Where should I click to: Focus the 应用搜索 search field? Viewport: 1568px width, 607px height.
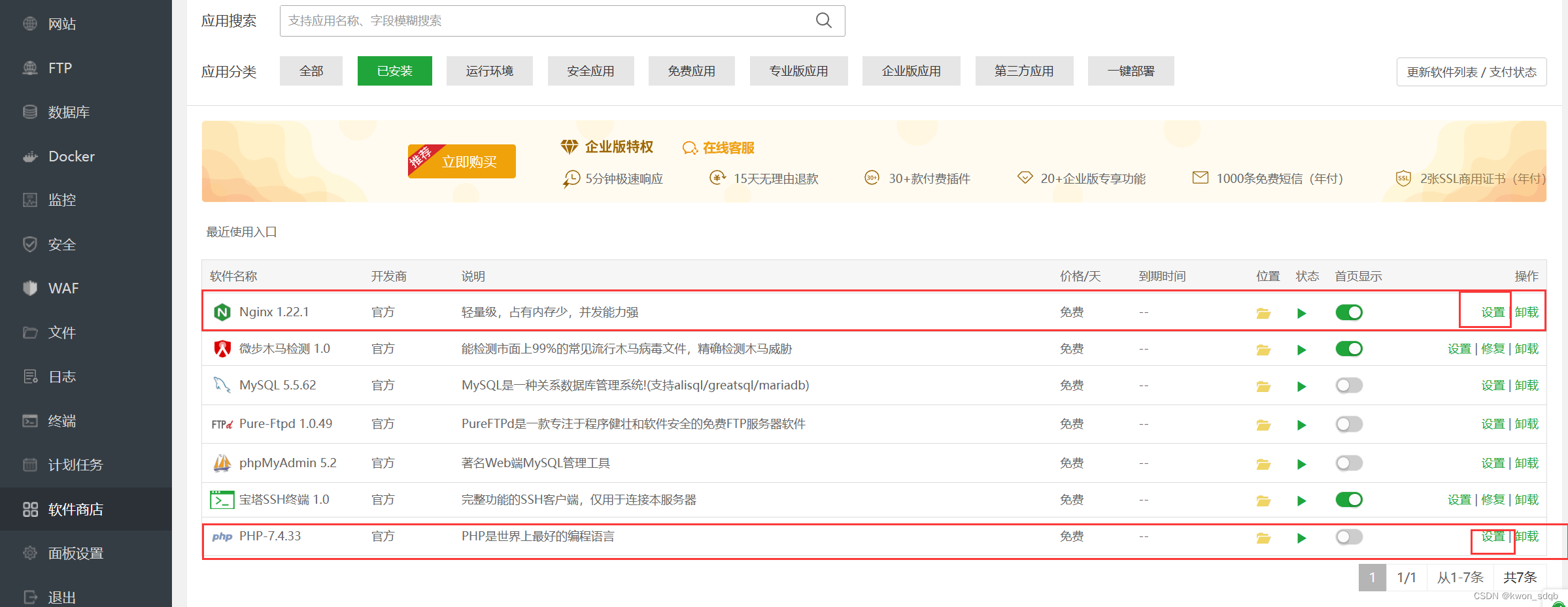(562, 21)
